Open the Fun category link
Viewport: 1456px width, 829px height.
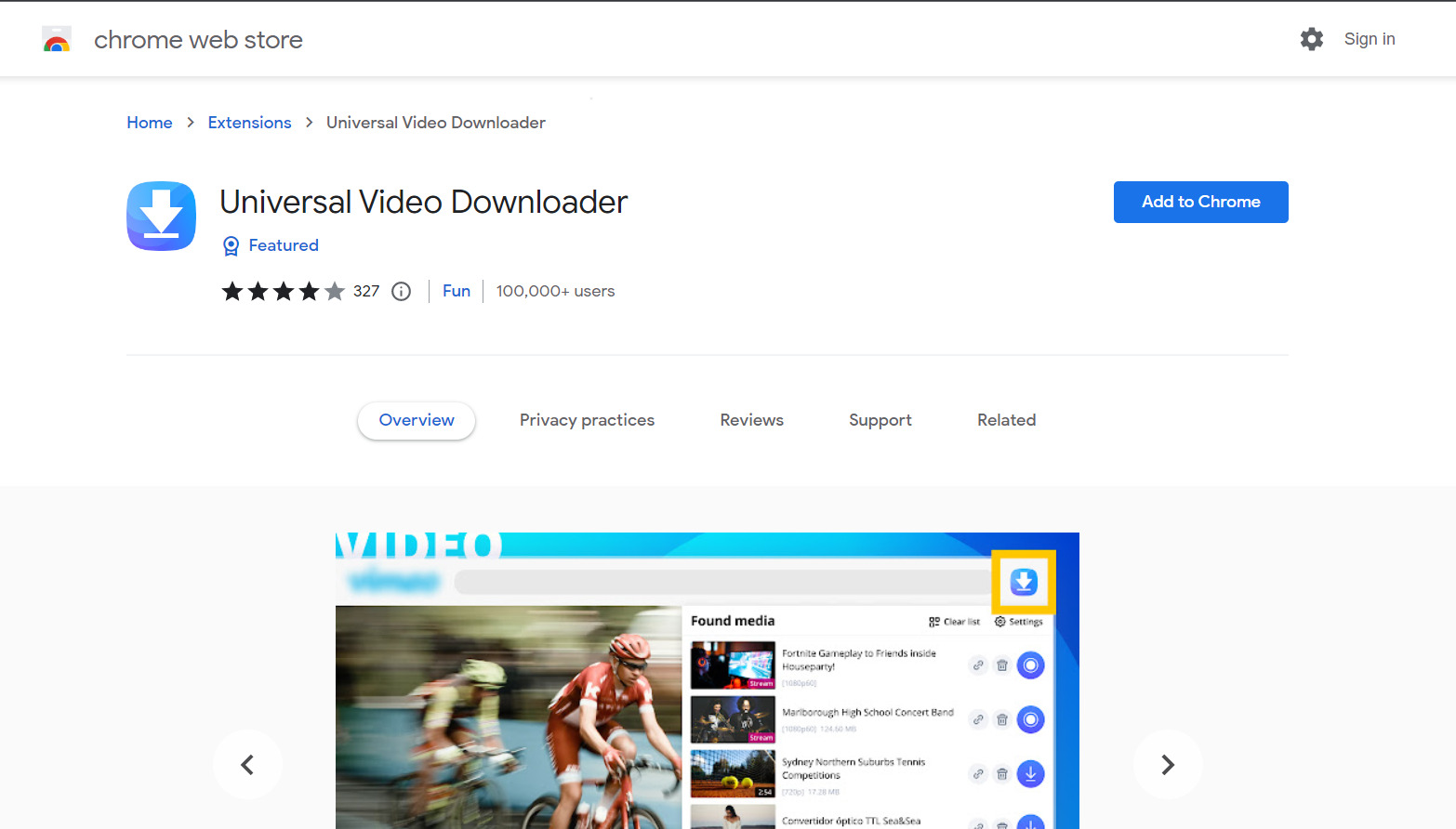pos(456,291)
